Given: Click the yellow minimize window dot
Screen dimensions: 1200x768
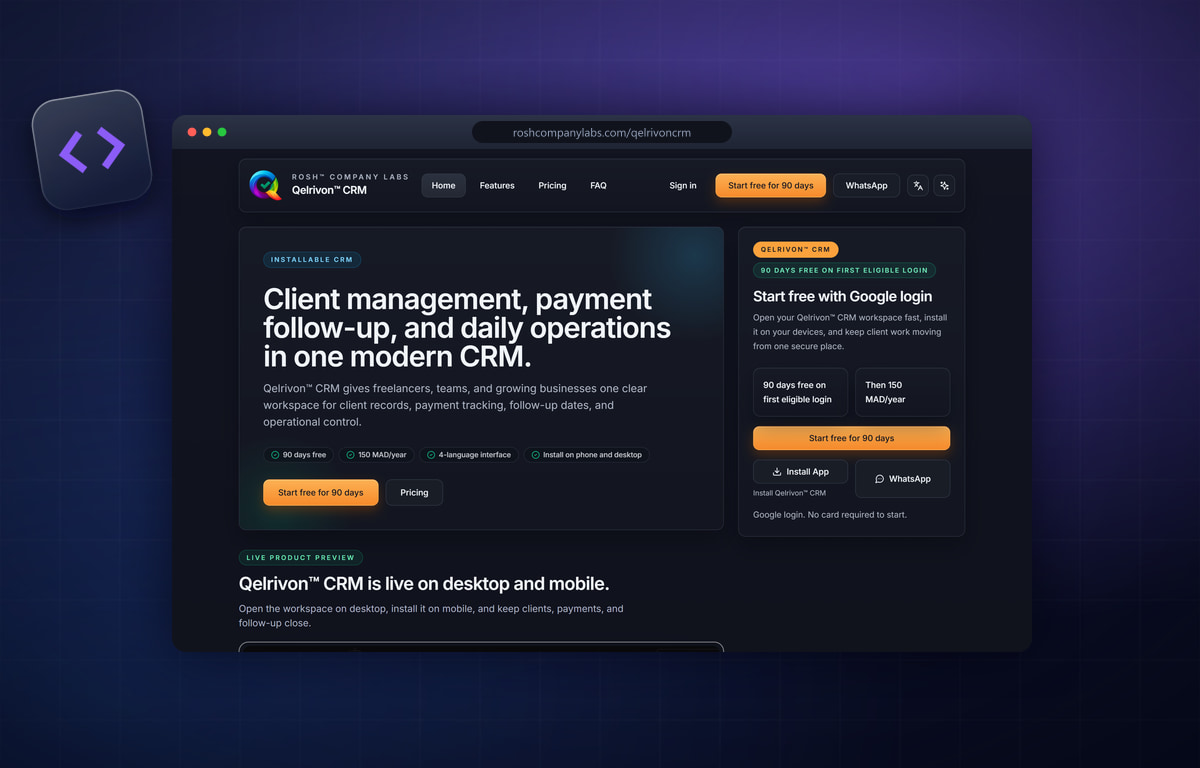Looking at the screenshot, I should click(207, 132).
